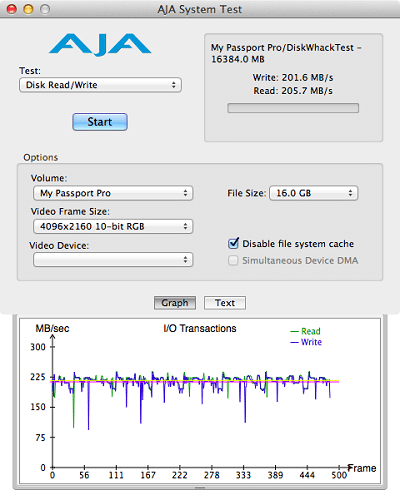400x490 pixels.
Task: Switch to the Graph view tab
Action: pos(175,303)
